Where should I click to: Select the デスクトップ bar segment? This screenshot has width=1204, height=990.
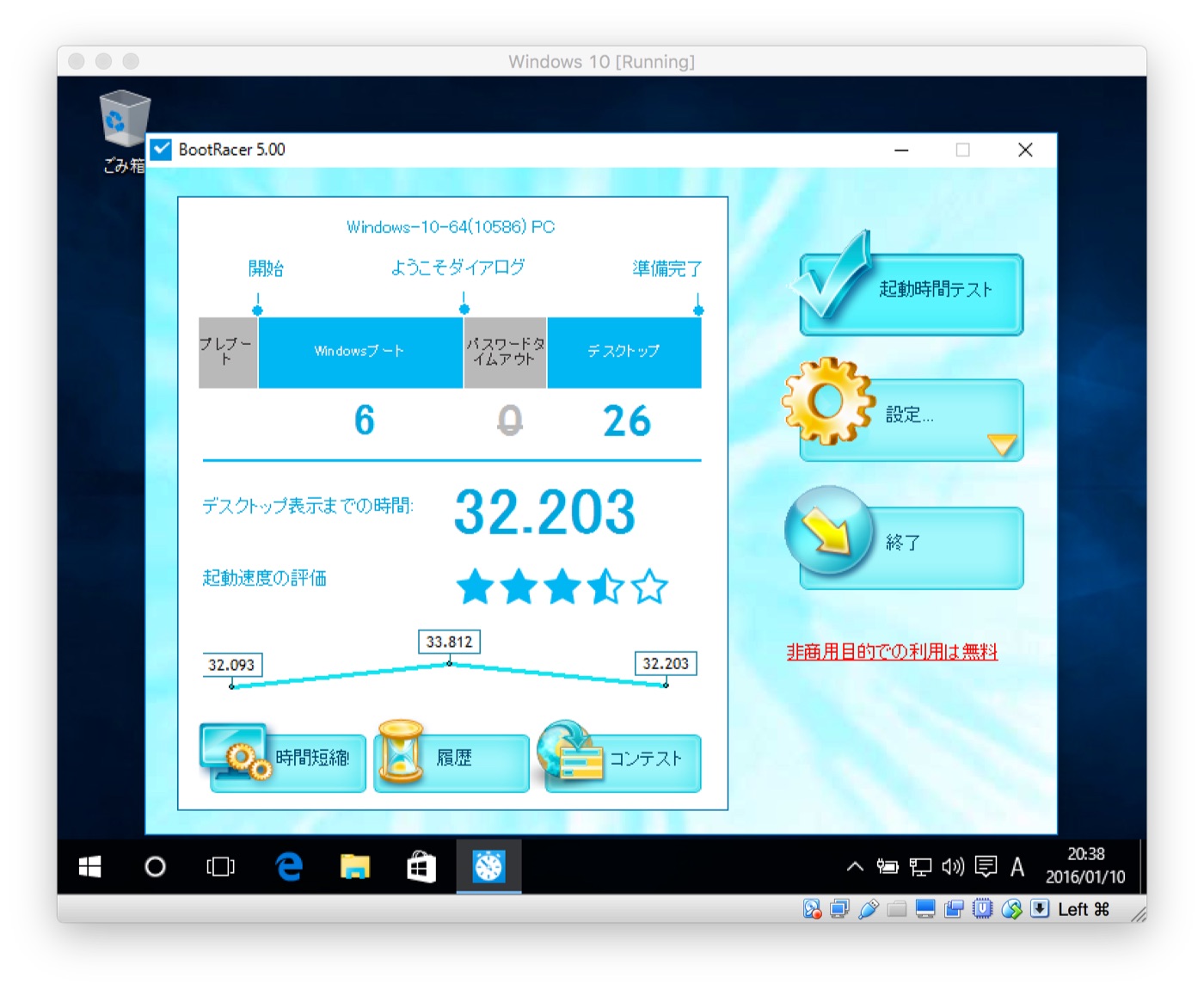click(624, 353)
